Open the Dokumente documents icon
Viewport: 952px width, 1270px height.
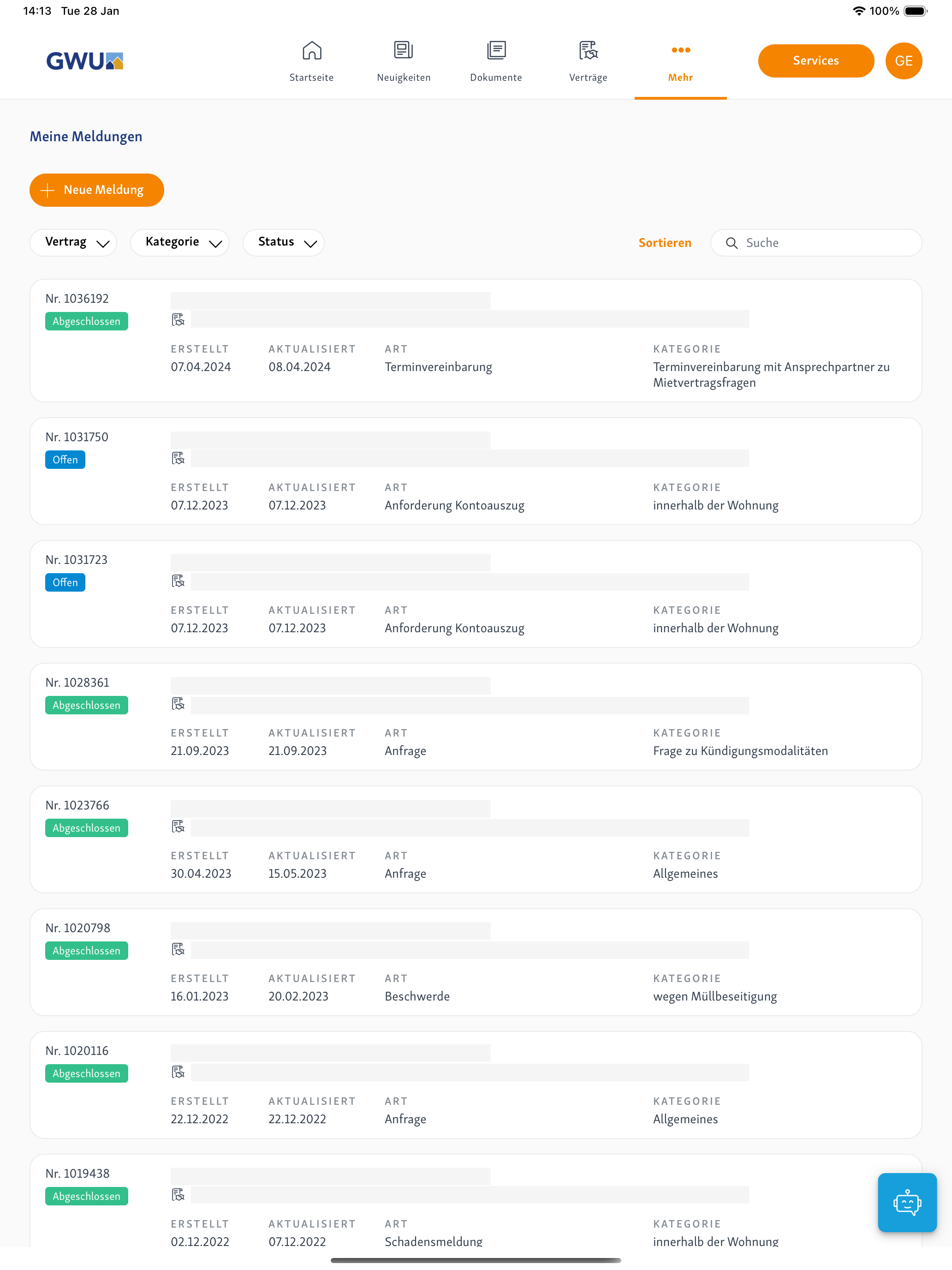pyautogui.click(x=496, y=50)
